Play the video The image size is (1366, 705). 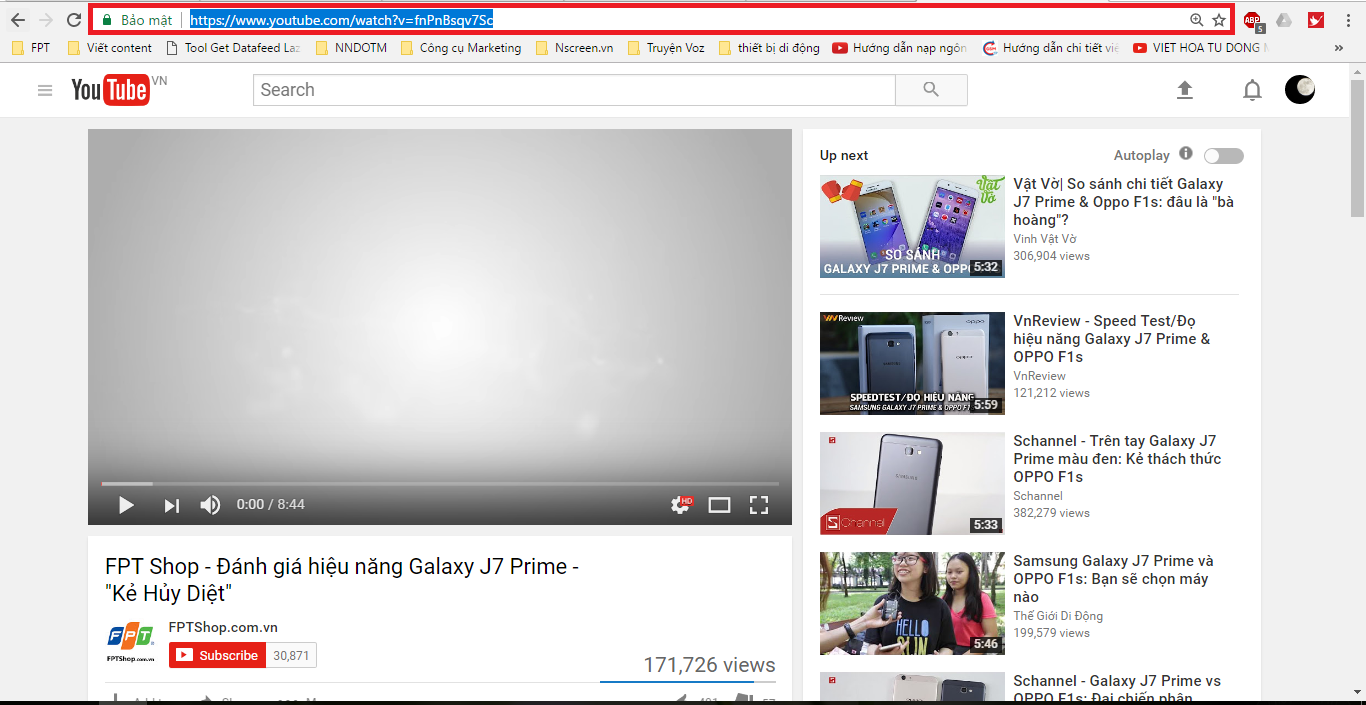(126, 505)
